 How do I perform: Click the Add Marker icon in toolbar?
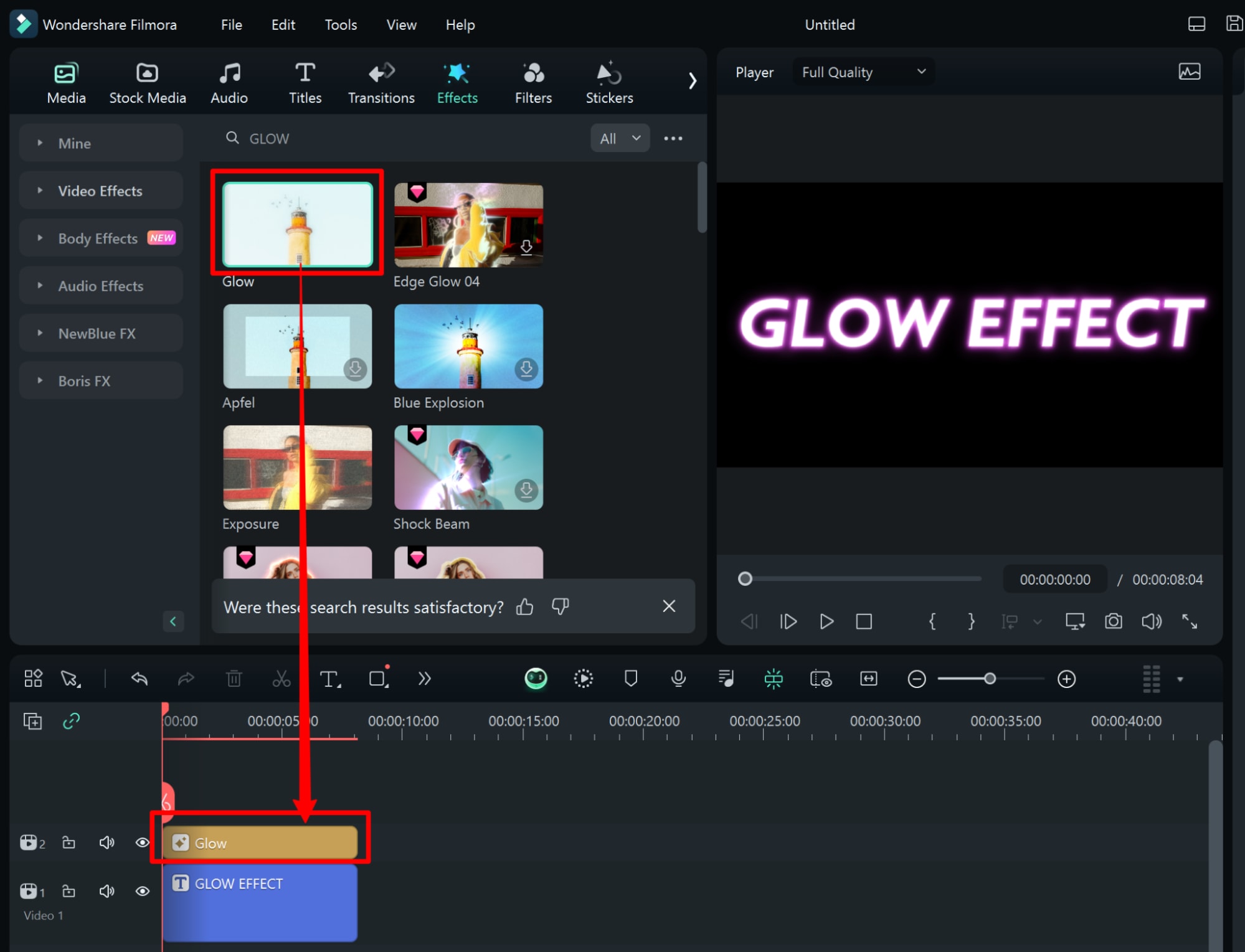[631, 679]
